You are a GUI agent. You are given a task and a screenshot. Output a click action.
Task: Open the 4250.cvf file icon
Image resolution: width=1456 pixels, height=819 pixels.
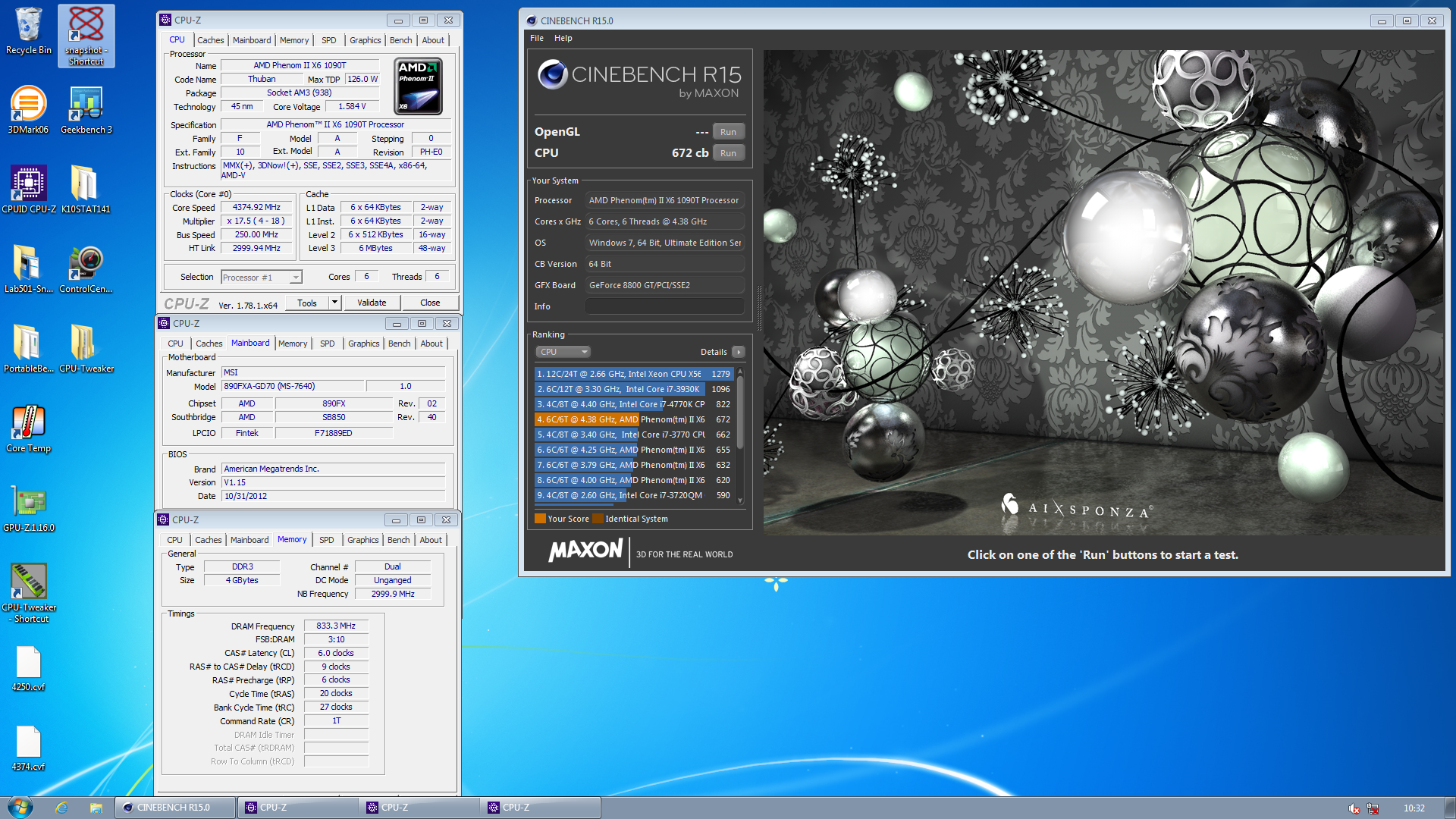tap(29, 668)
